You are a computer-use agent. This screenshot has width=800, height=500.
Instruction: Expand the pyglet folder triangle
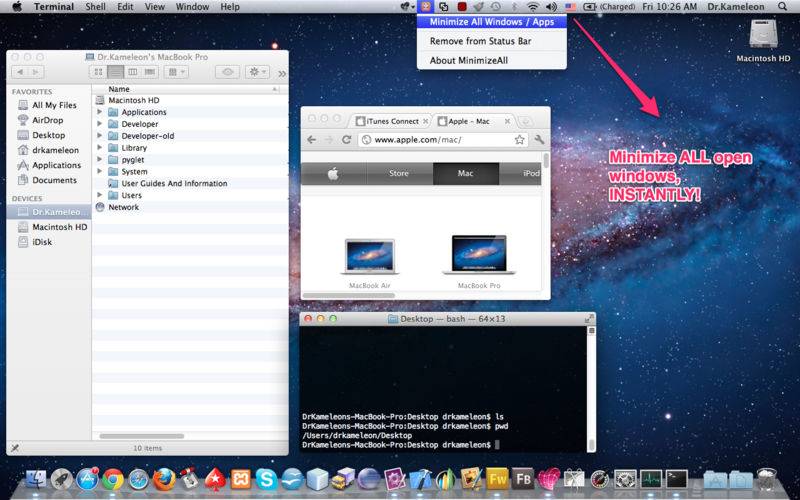coord(99,159)
